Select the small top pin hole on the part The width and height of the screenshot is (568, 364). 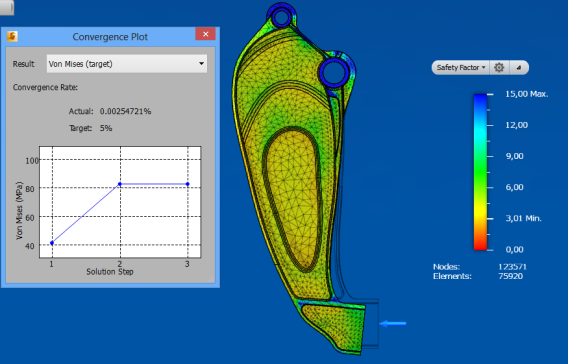pos(281,17)
